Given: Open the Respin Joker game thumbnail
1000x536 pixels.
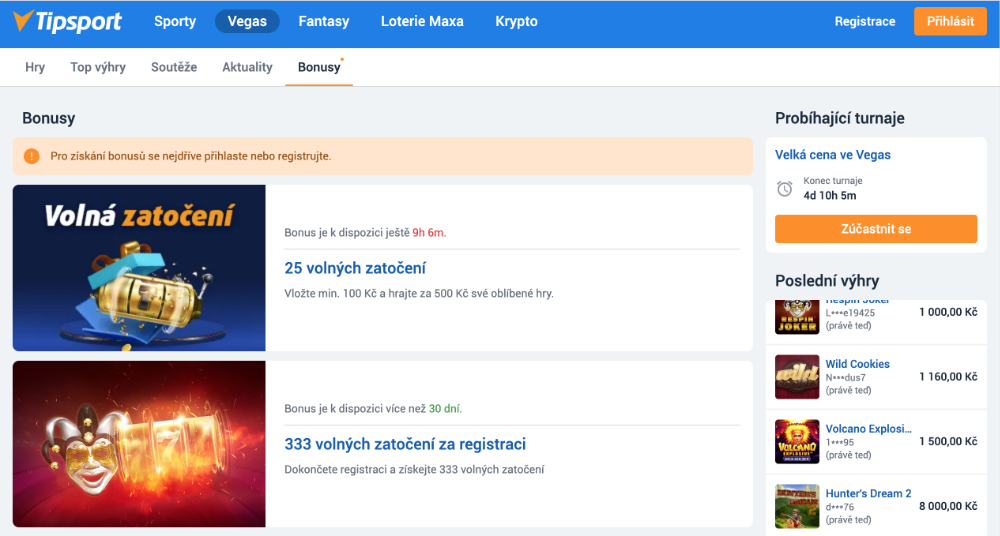Looking at the screenshot, I should 797,316.
